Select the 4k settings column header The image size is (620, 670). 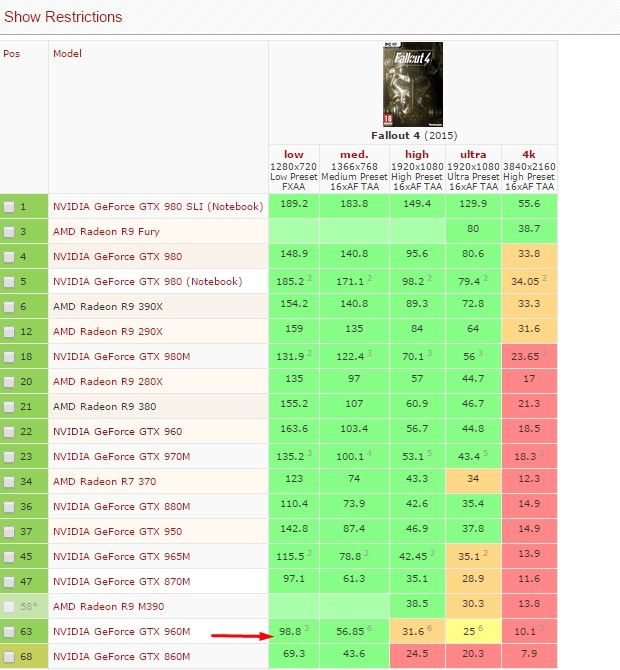tap(529, 154)
